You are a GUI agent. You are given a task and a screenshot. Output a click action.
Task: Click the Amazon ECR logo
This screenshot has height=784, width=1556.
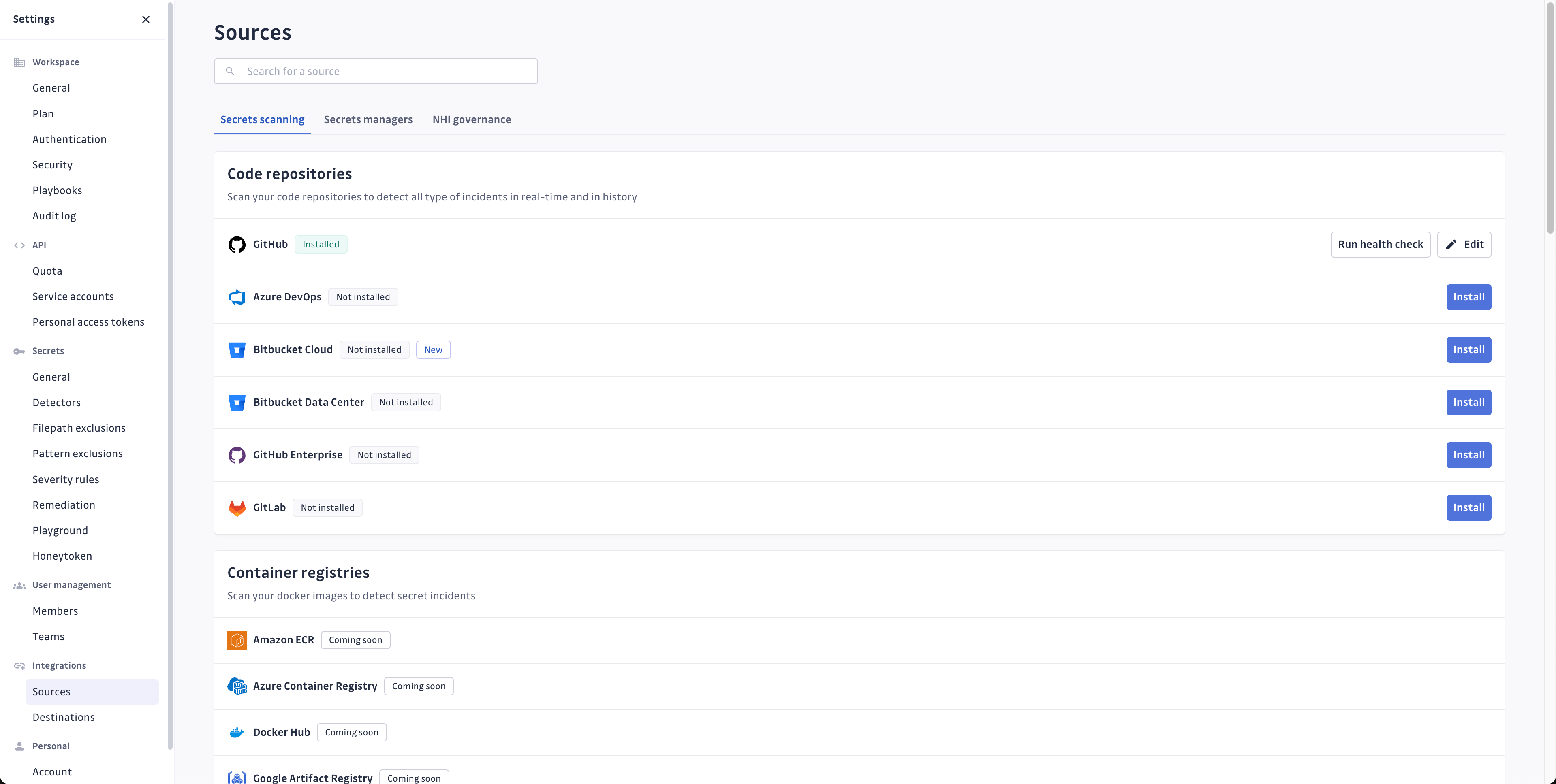coord(237,640)
